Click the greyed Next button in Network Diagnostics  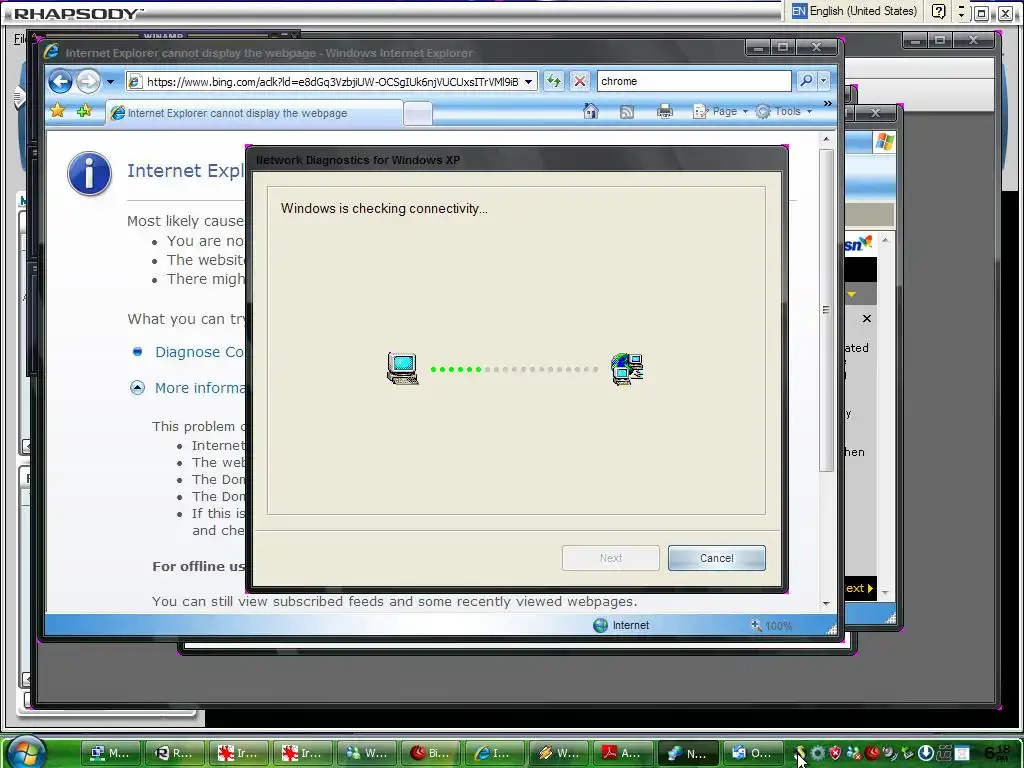611,558
